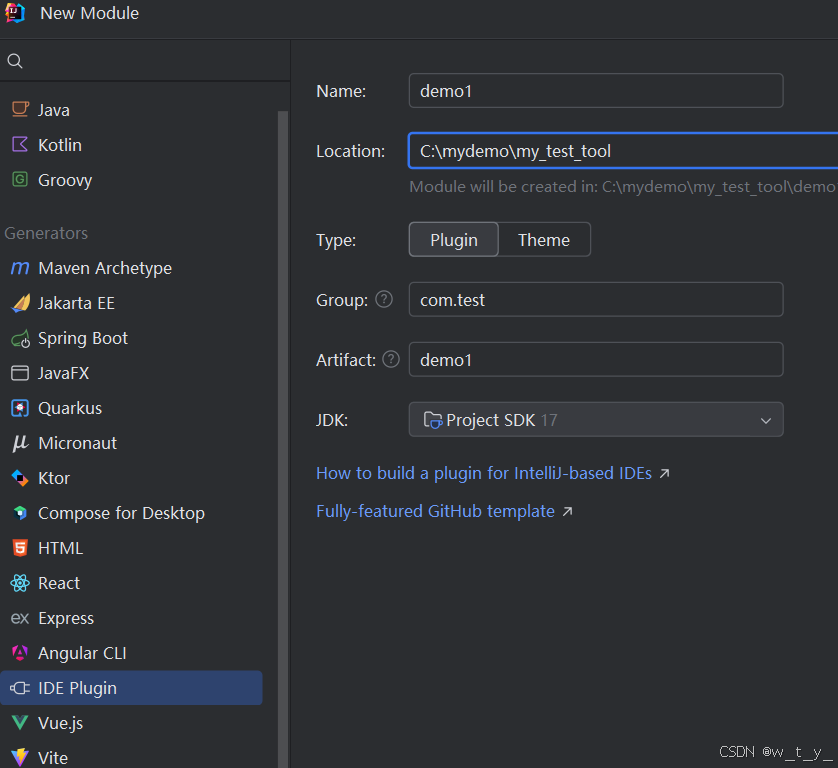
Task: Click the Compose for Desktop icon
Action: pos(20,513)
